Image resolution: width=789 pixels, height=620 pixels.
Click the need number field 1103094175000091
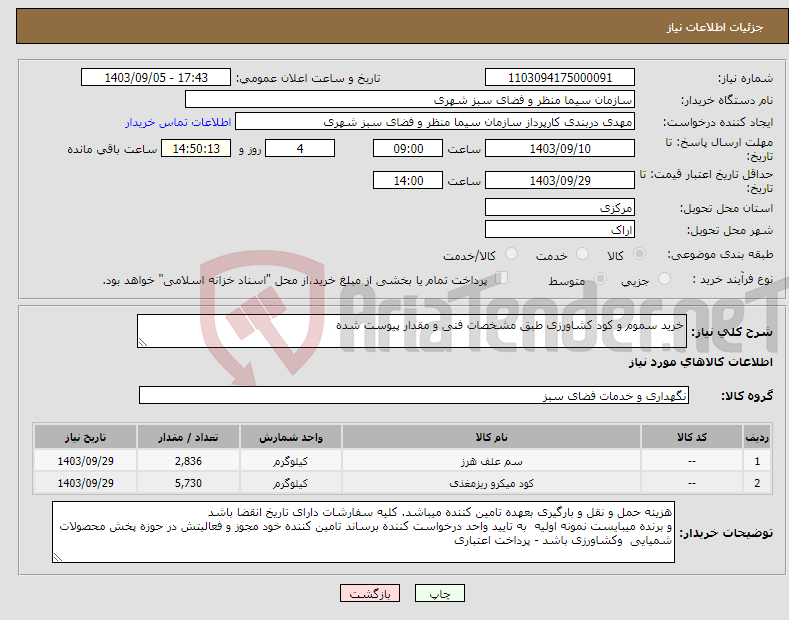coord(560,78)
